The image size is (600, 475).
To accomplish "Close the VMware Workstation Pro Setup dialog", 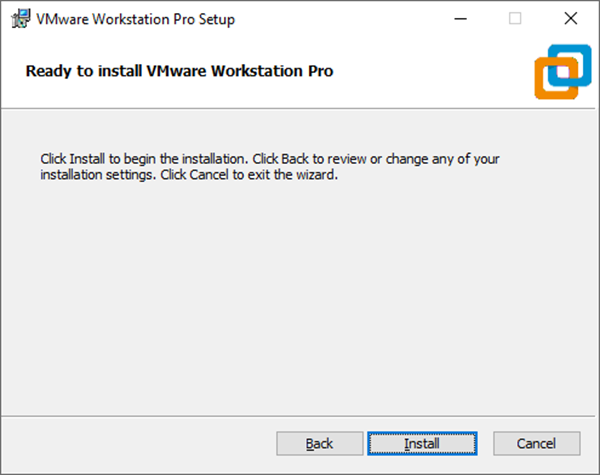I will pos(571,18).
